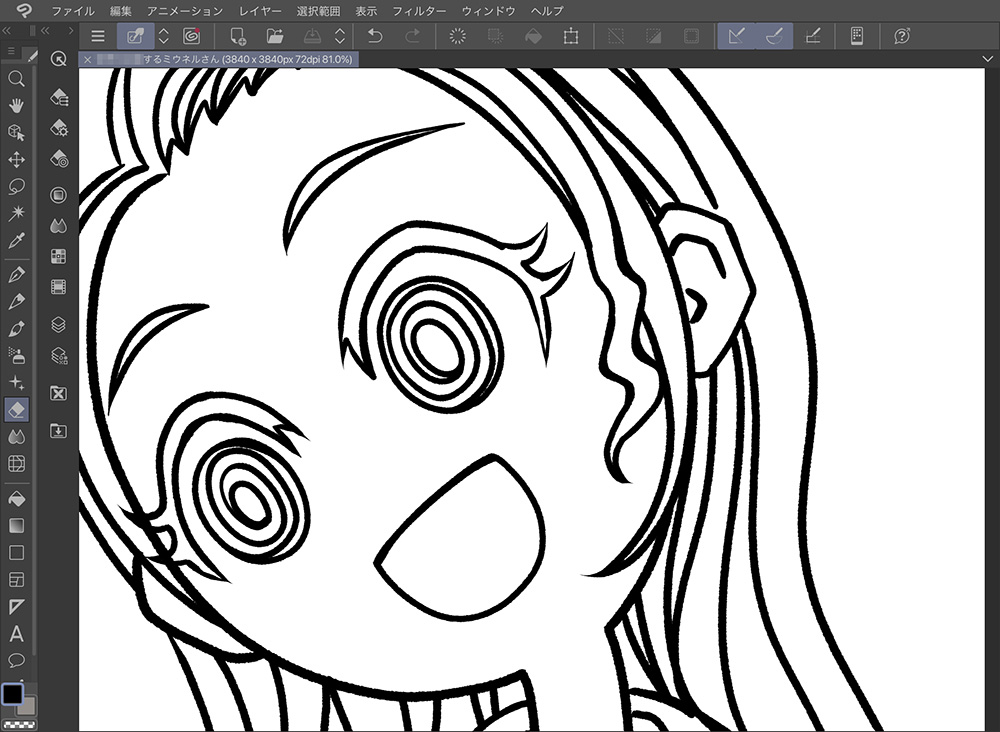
Task: Select the Frame border tool
Action: click(17, 579)
